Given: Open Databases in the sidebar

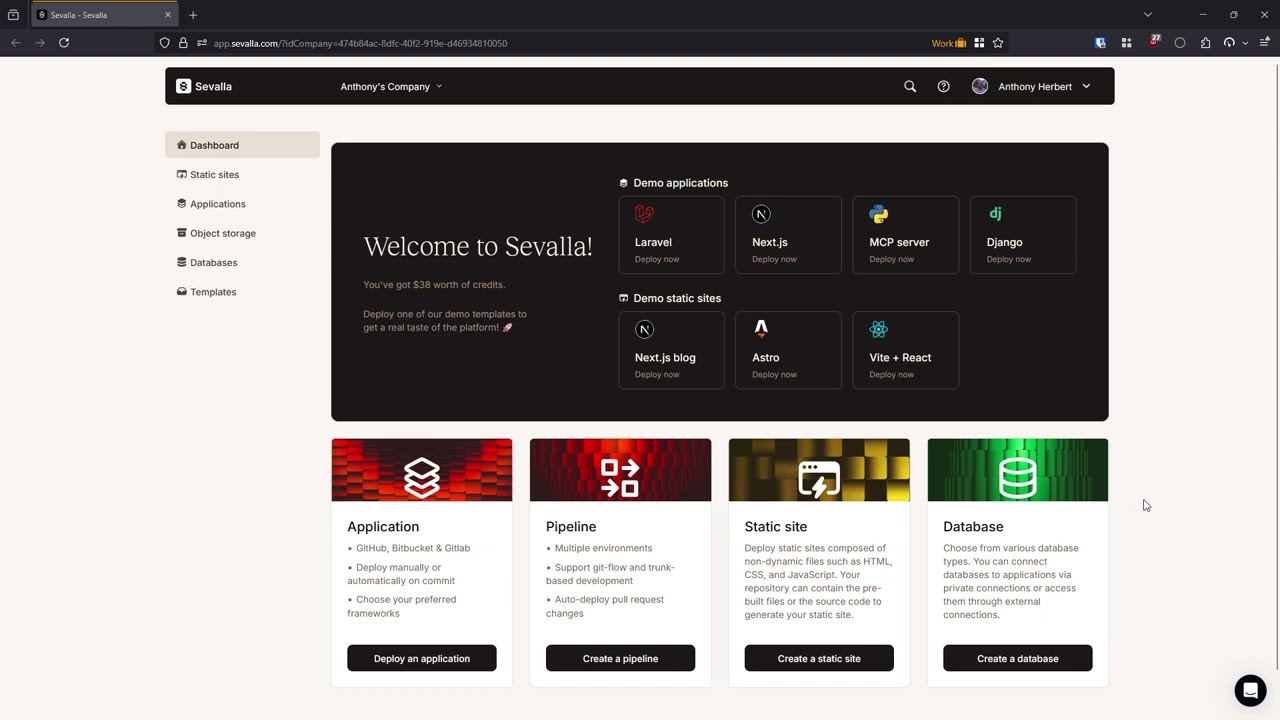Looking at the screenshot, I should [x=243, y=262].
